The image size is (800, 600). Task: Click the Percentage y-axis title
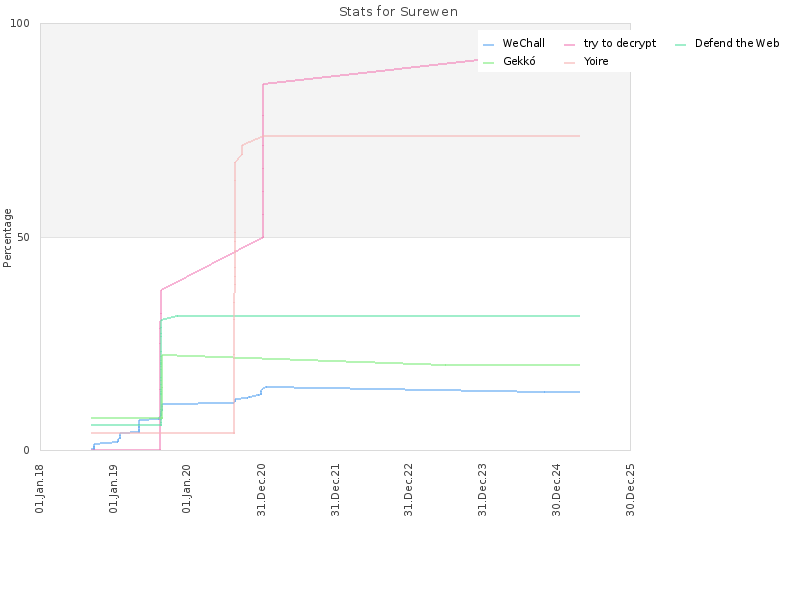point(8,237)
